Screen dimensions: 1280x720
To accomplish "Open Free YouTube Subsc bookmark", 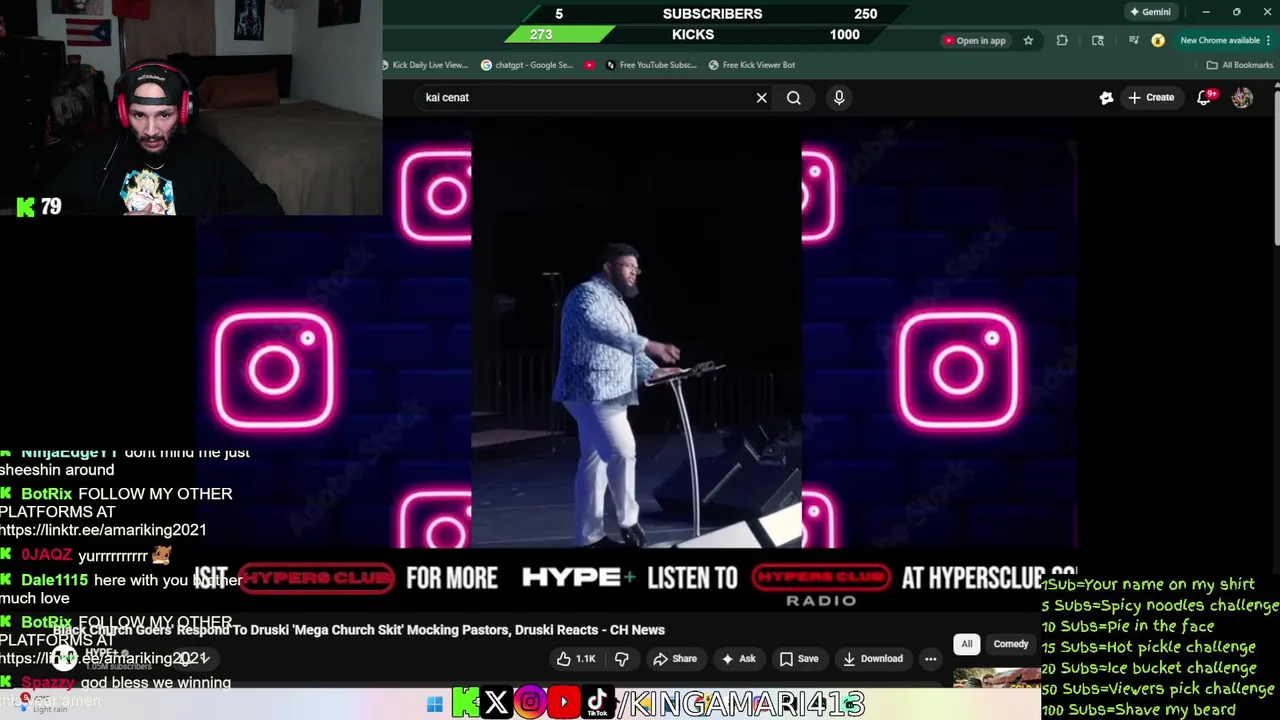I will tap(651, 65).
